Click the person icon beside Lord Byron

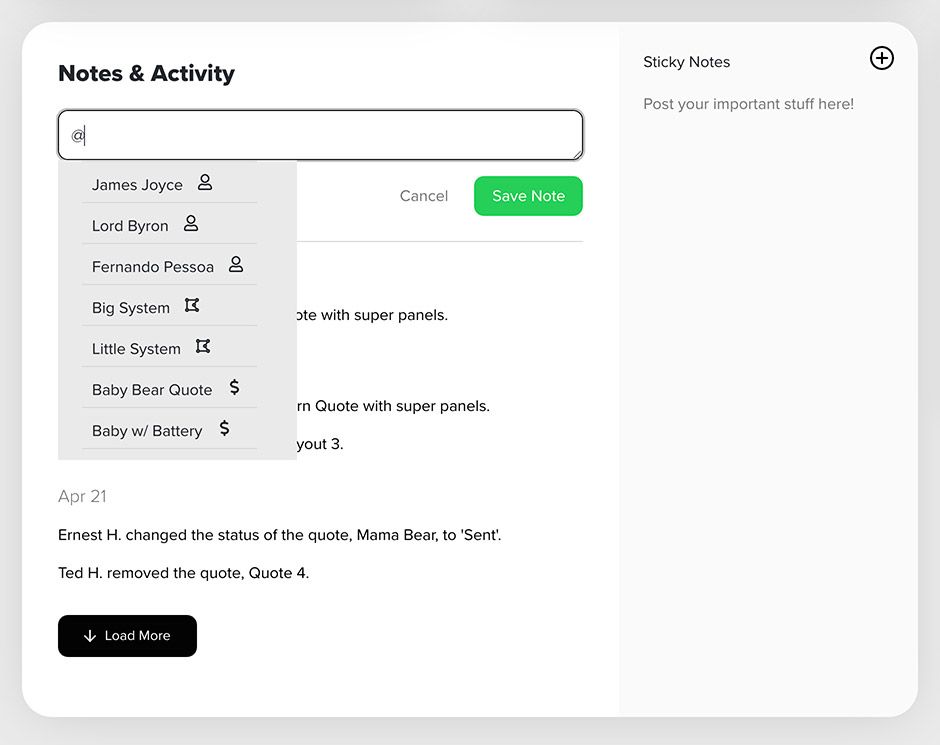[191, 223]
